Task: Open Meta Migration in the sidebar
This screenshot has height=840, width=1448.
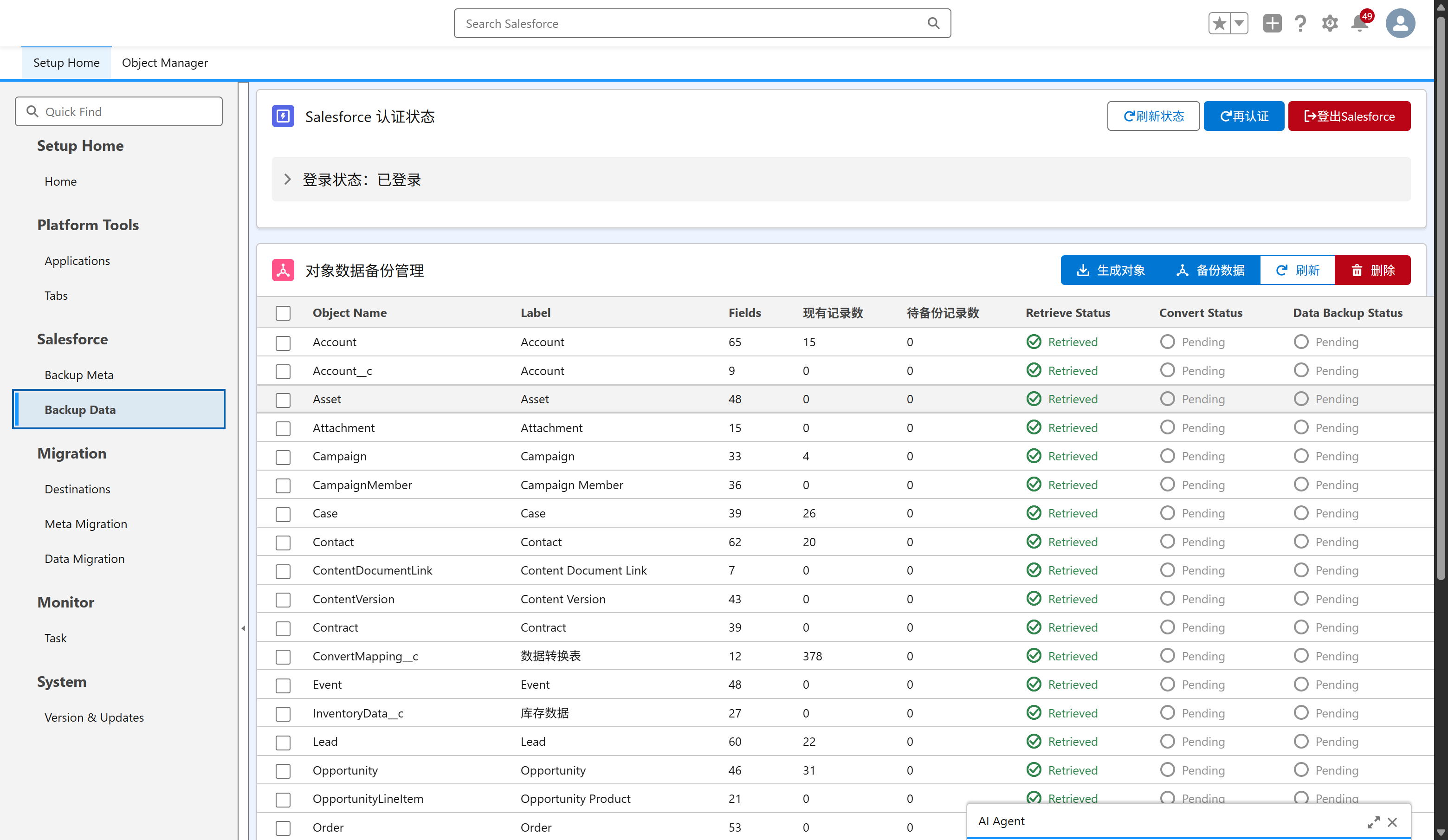Action: (85, 524)
